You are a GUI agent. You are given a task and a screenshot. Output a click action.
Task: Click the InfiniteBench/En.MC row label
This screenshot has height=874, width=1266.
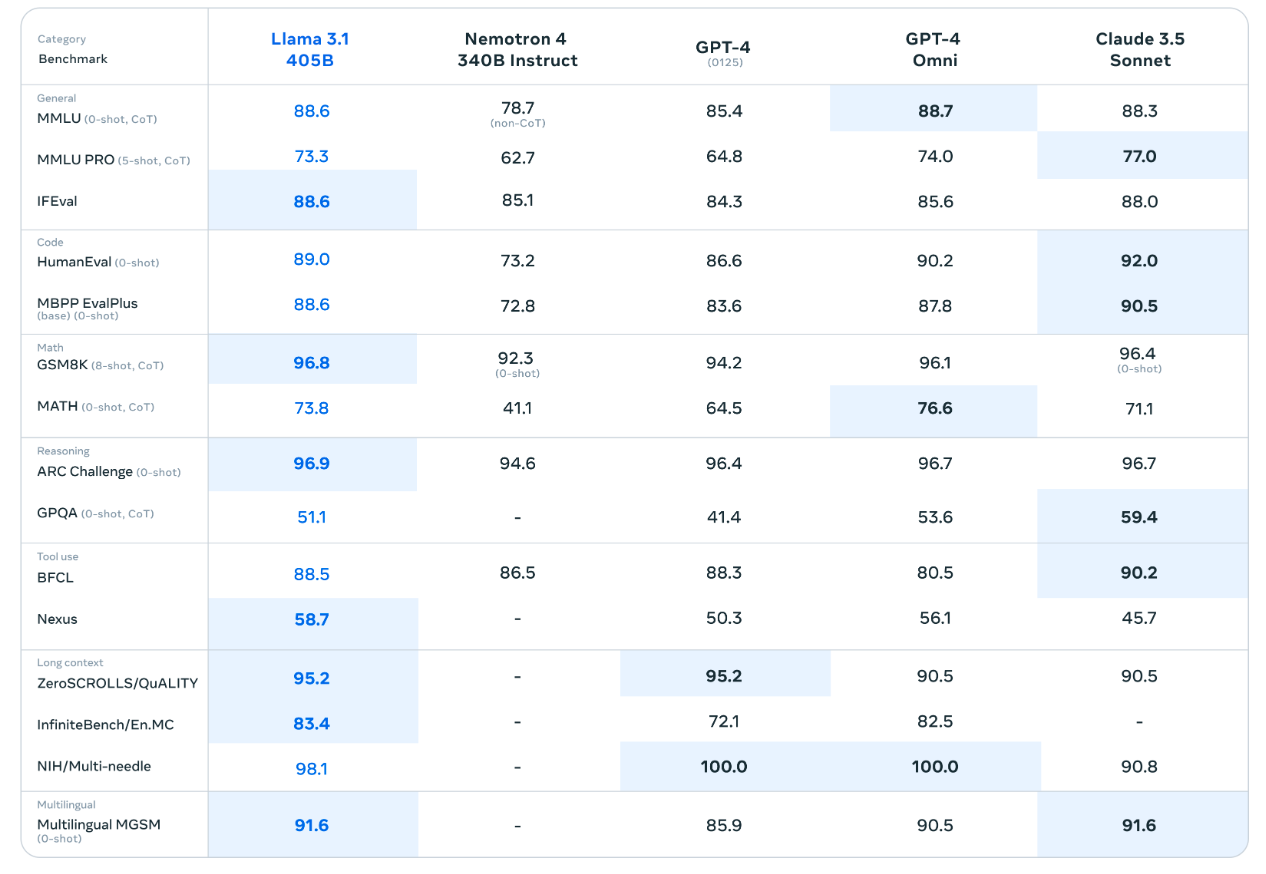coord(105,724)
